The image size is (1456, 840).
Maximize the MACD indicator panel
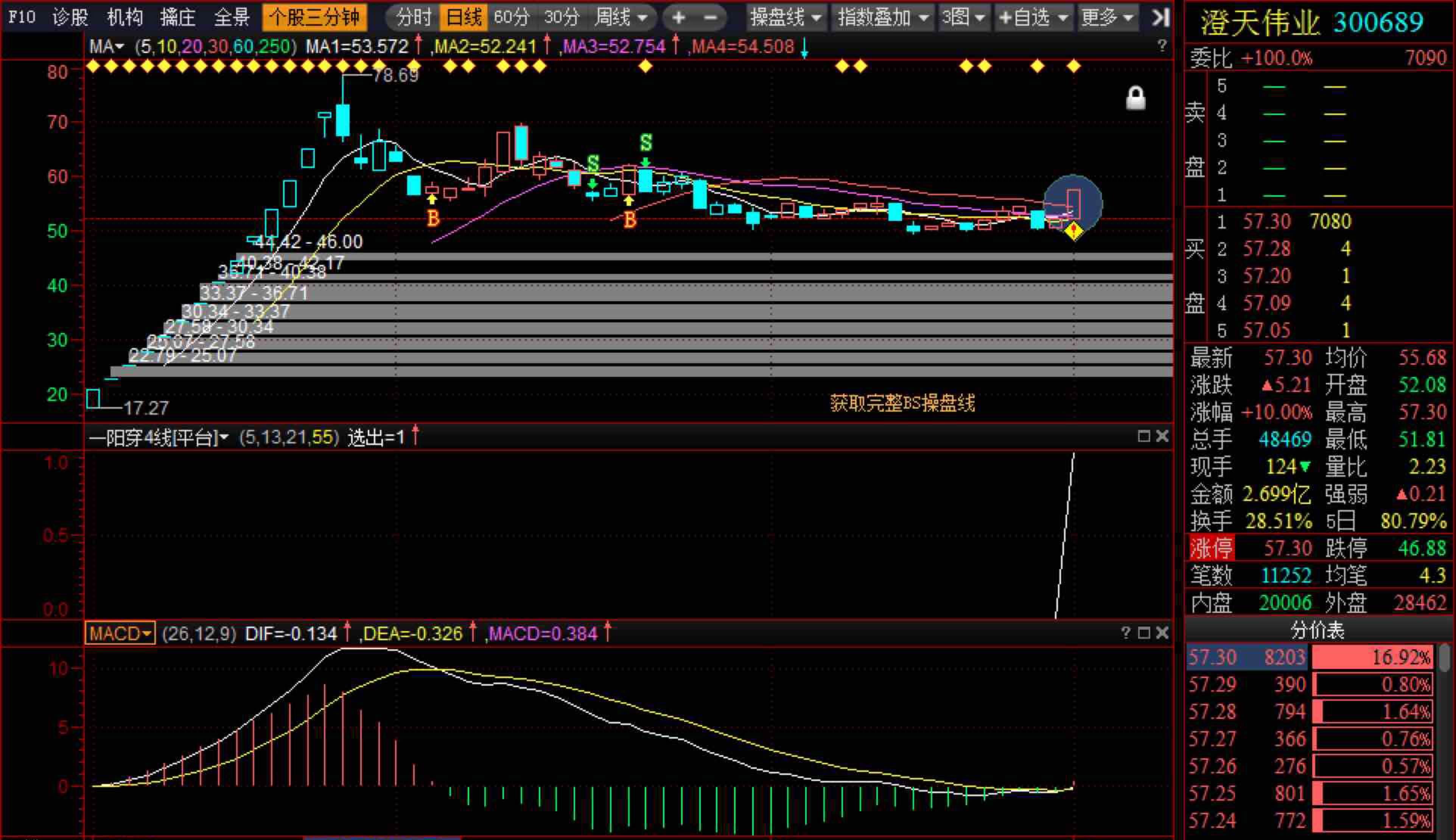1143,633
